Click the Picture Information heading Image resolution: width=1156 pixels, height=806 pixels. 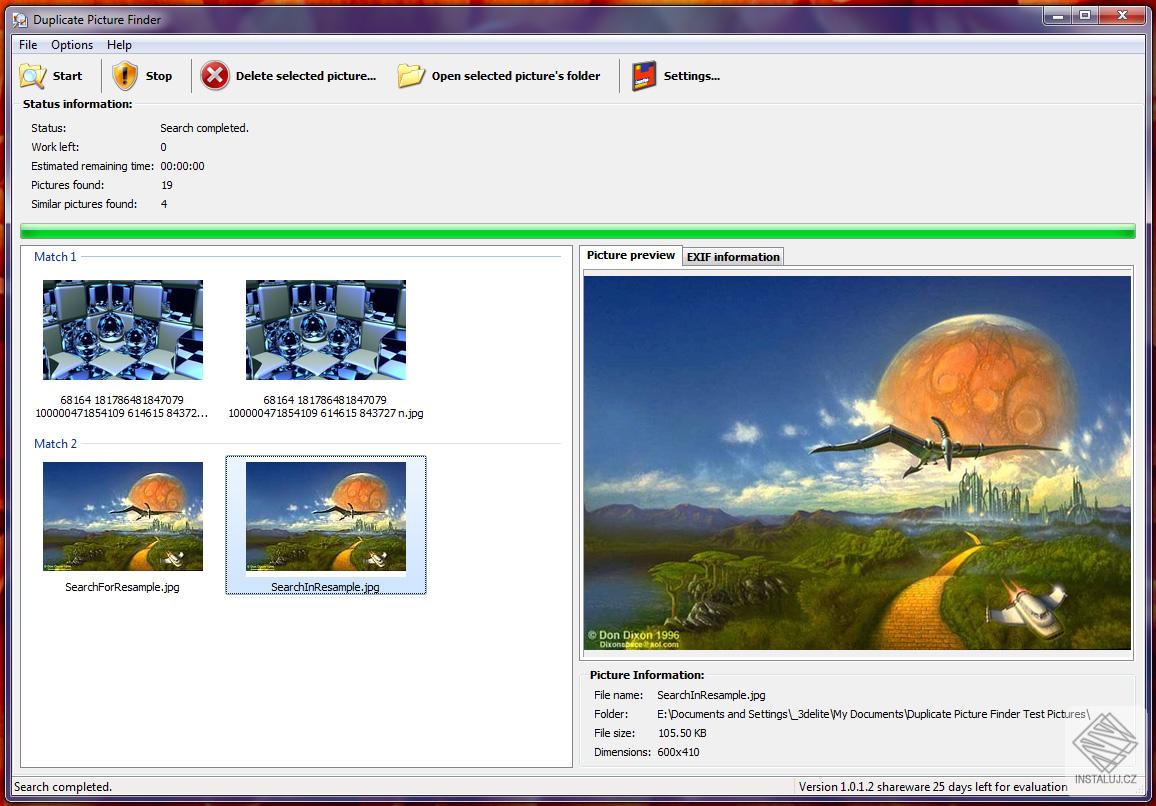647,675
